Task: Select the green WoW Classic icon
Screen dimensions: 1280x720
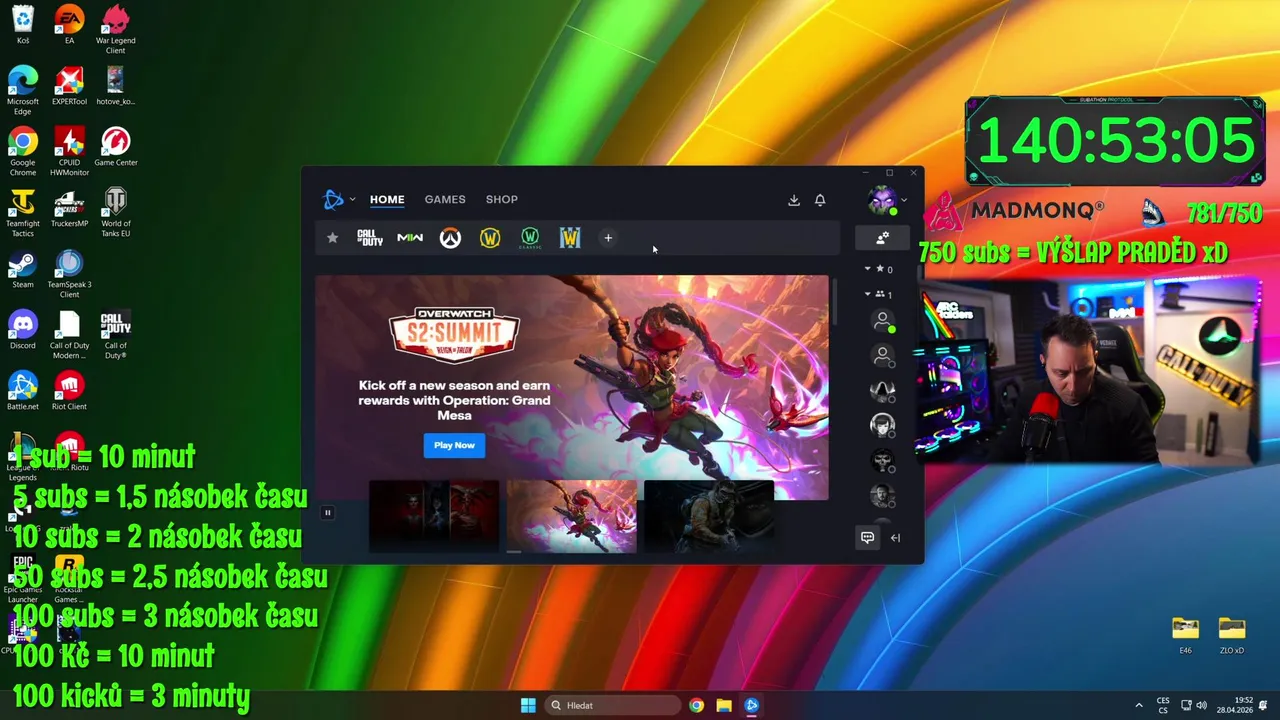Action: pos(530,238)
